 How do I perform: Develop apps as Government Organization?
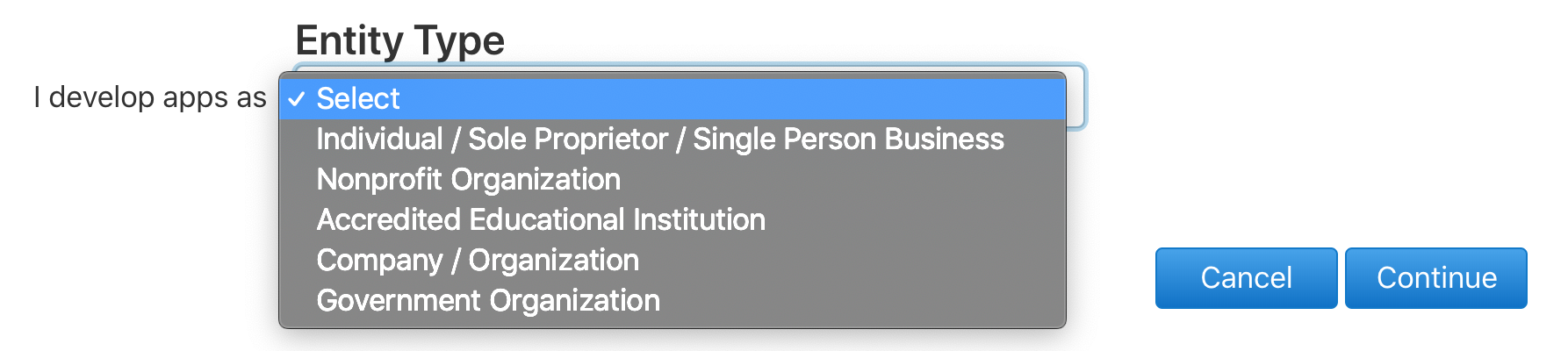point(488,301)
